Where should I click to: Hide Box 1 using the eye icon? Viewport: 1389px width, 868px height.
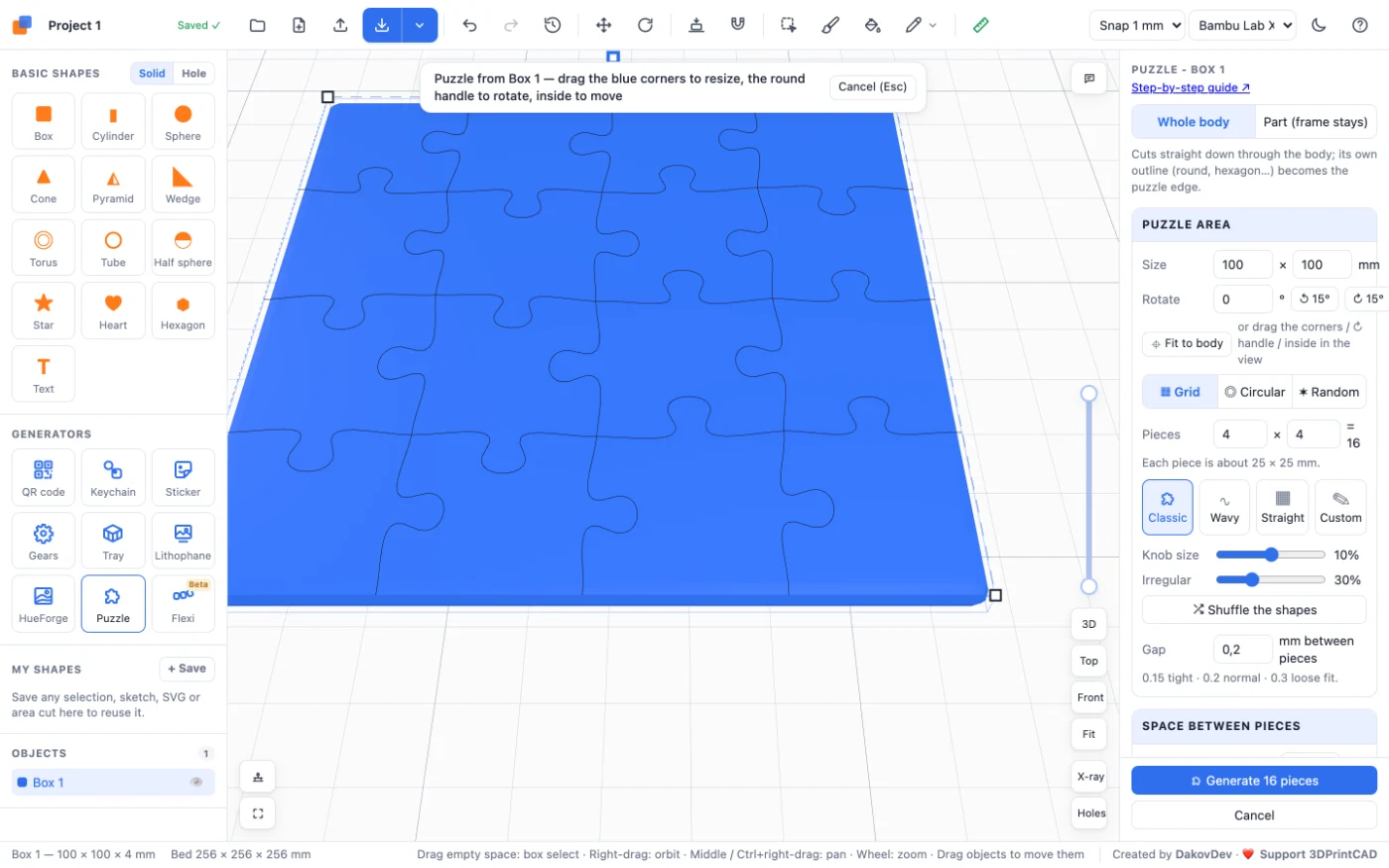click(196, 783)
